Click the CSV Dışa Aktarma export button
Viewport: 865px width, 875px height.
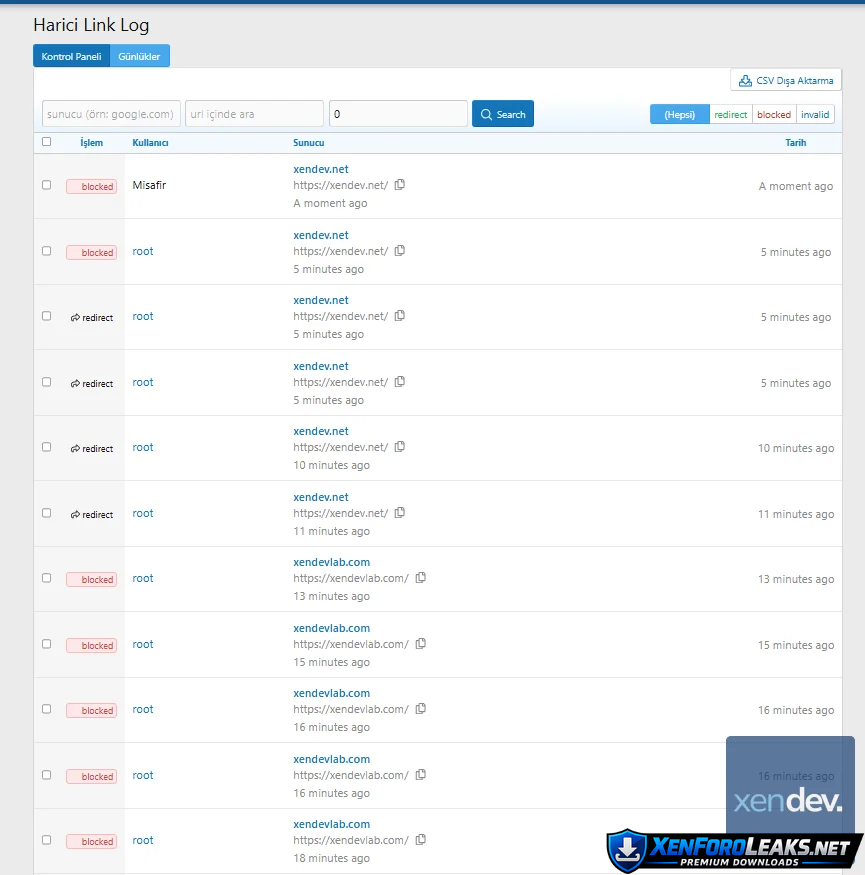click(x=786, y=81)
